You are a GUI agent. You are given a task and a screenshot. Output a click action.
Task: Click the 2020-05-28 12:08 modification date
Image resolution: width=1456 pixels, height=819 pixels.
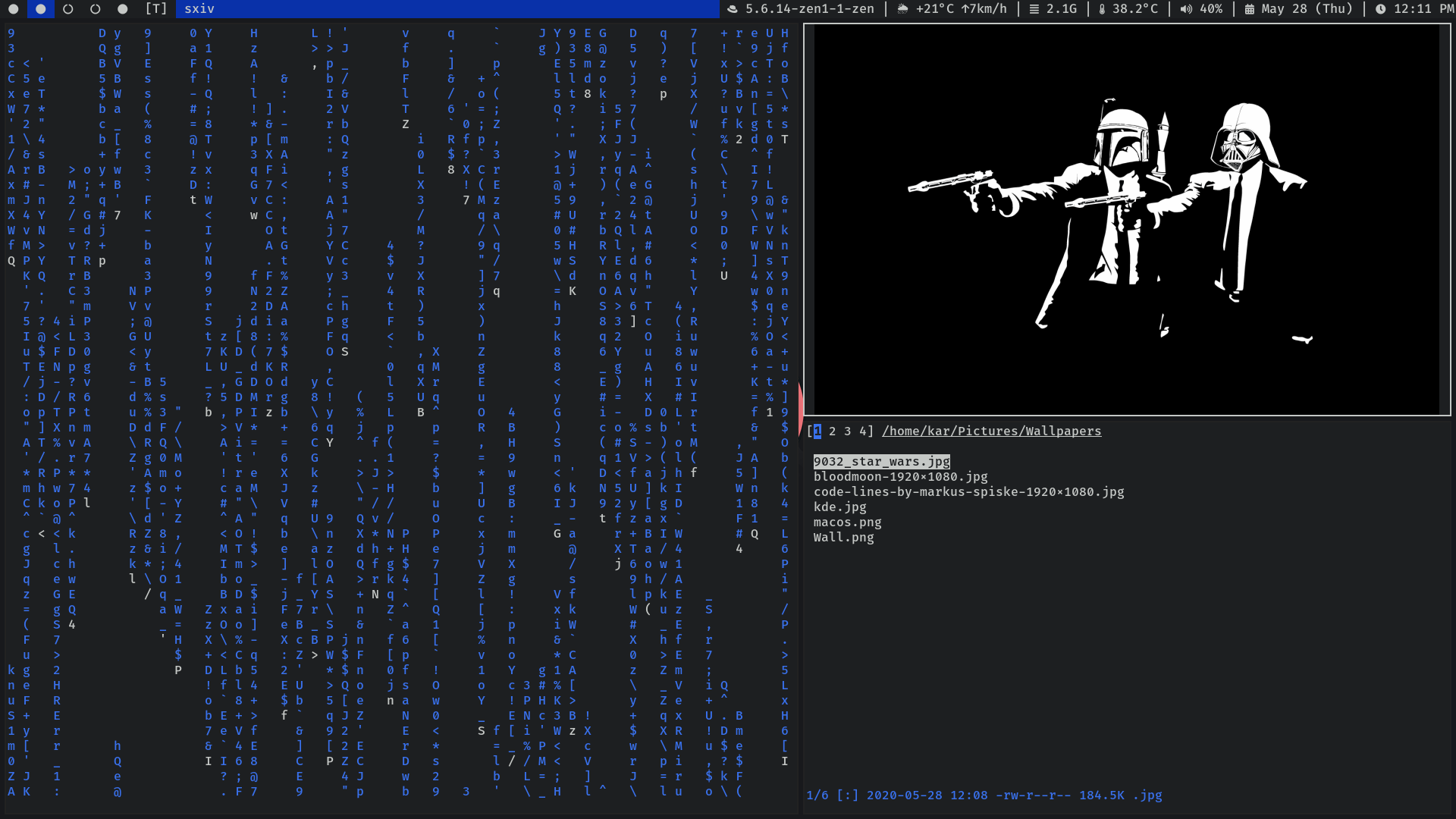[x=927, y=795]
